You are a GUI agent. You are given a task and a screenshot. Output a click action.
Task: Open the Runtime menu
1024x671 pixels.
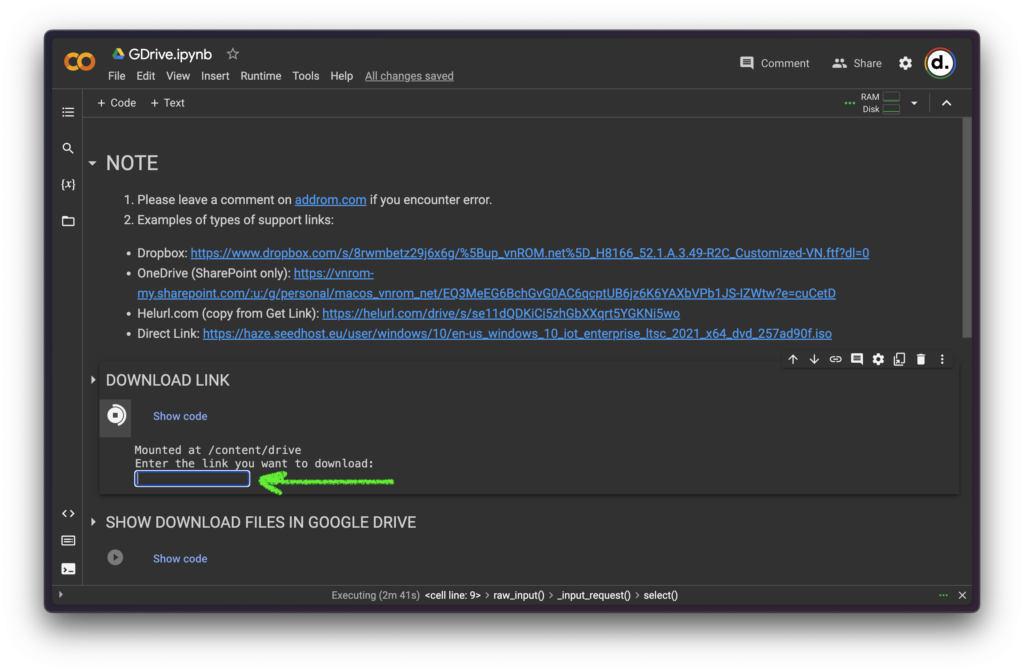point(261,76)
